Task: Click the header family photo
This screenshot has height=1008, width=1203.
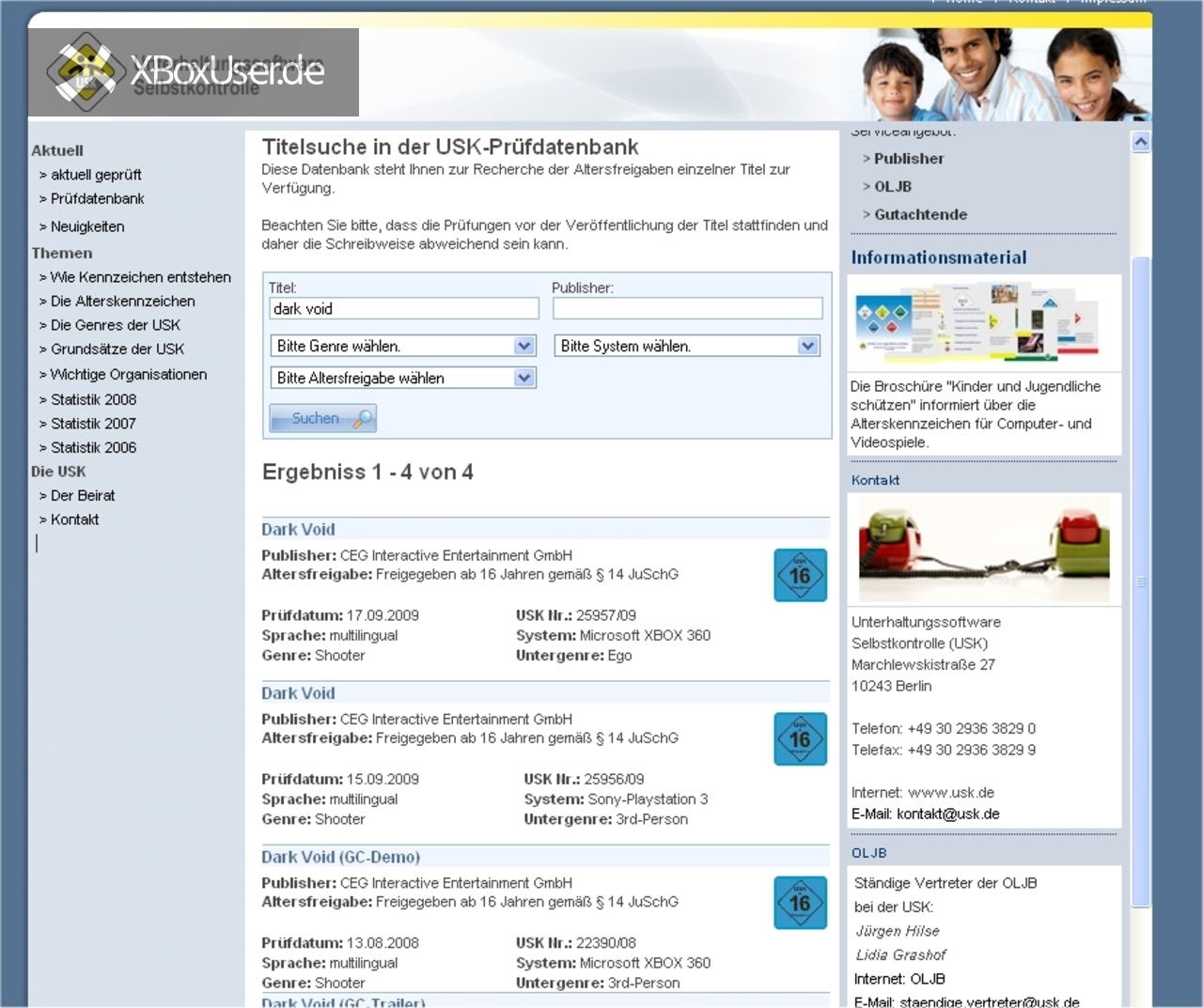Action: click(1004, 75)
